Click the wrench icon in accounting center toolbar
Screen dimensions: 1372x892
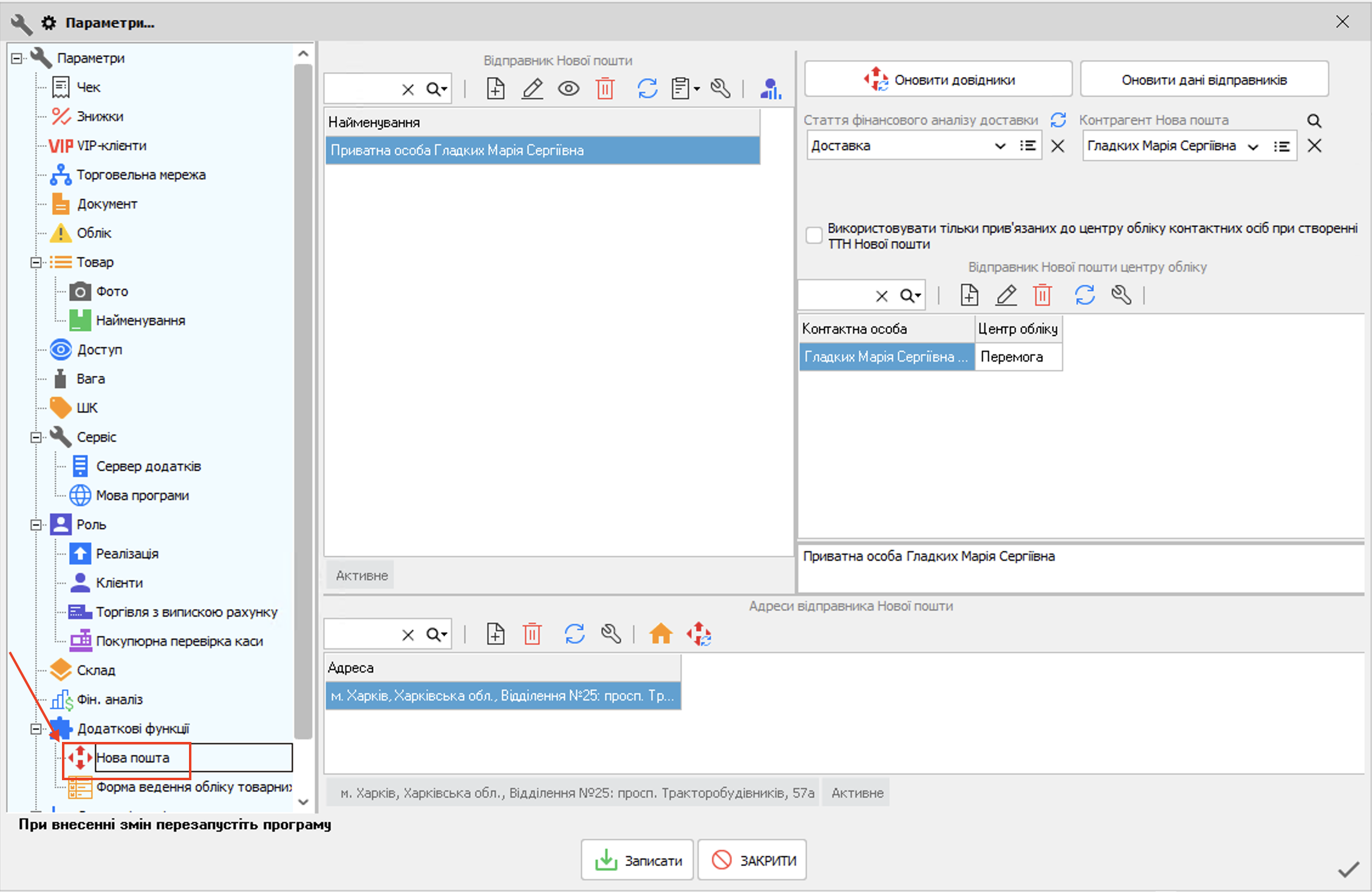pyautogui.click(x=1121, y=296)
